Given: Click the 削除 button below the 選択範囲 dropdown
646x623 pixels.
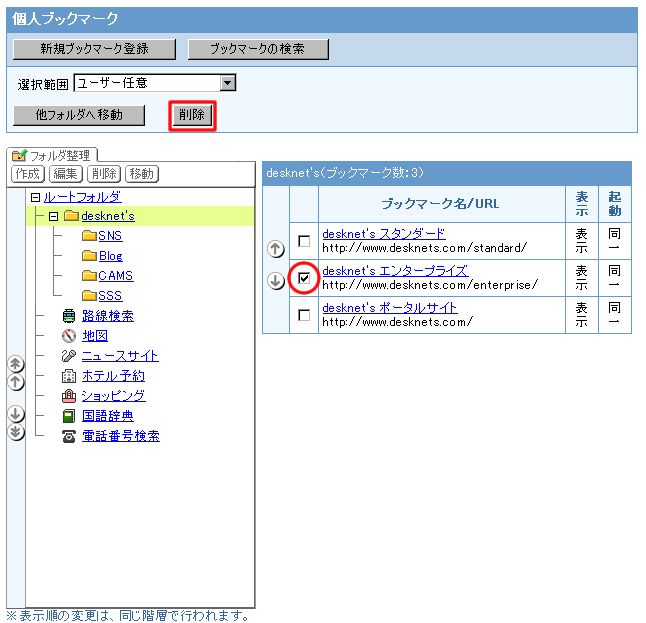Looking at the screenshot, I should tap(192, 115).
